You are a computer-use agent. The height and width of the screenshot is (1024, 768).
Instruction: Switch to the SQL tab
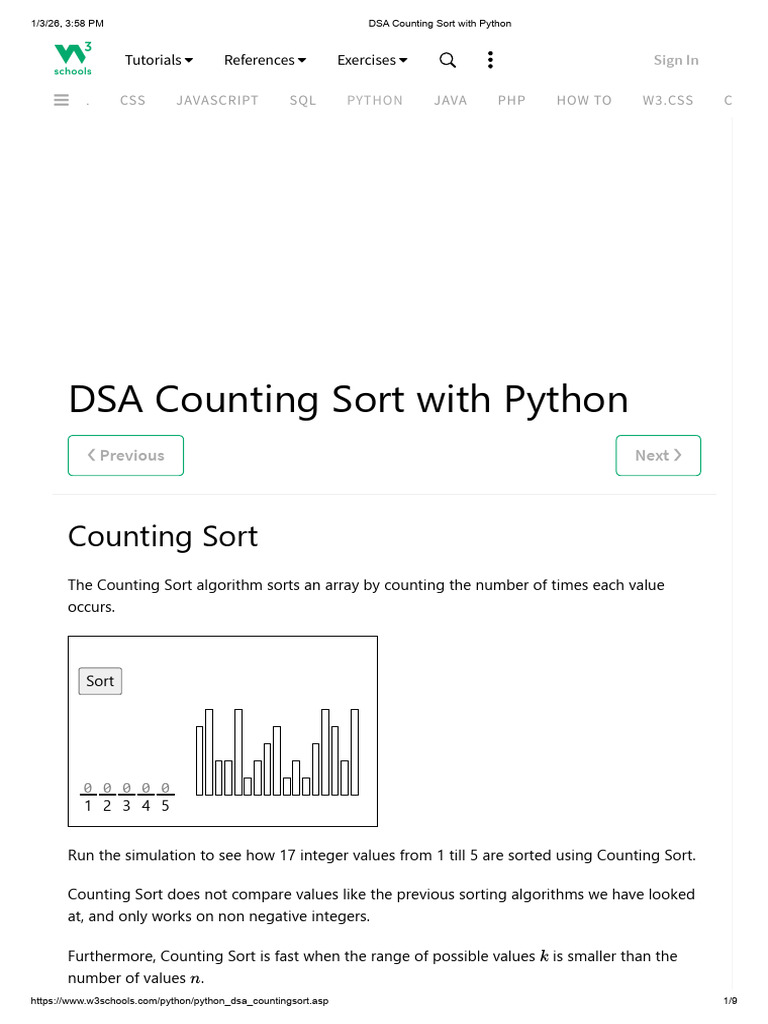(303, 101)
